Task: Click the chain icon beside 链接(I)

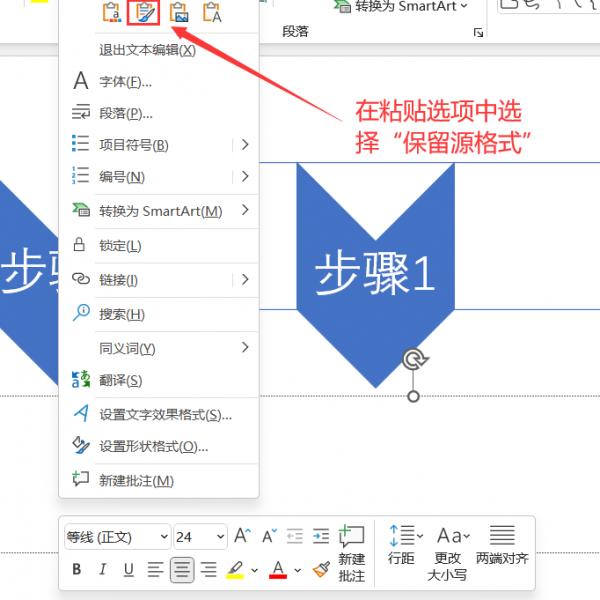Action: pos(81,279)
